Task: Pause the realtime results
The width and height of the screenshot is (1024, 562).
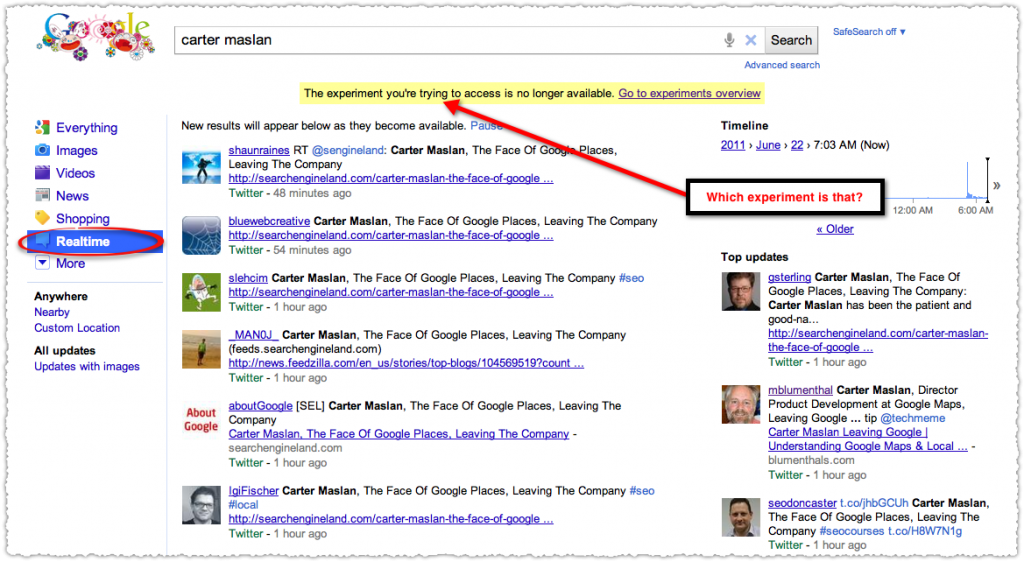Action: click(x=487, y=125)
